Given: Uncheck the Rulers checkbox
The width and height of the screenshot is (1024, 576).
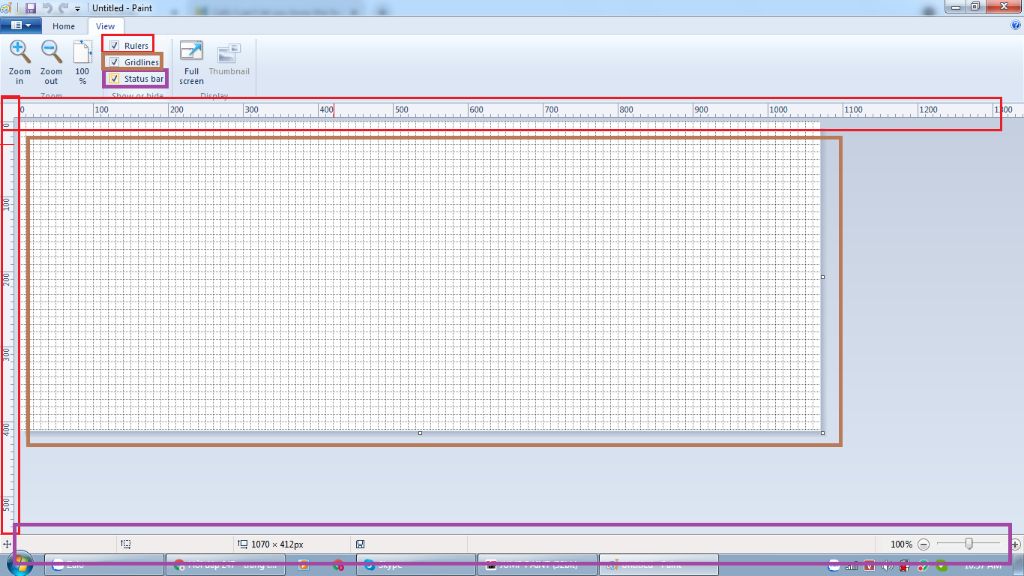Looking at the screenshot, I should 115,46.
